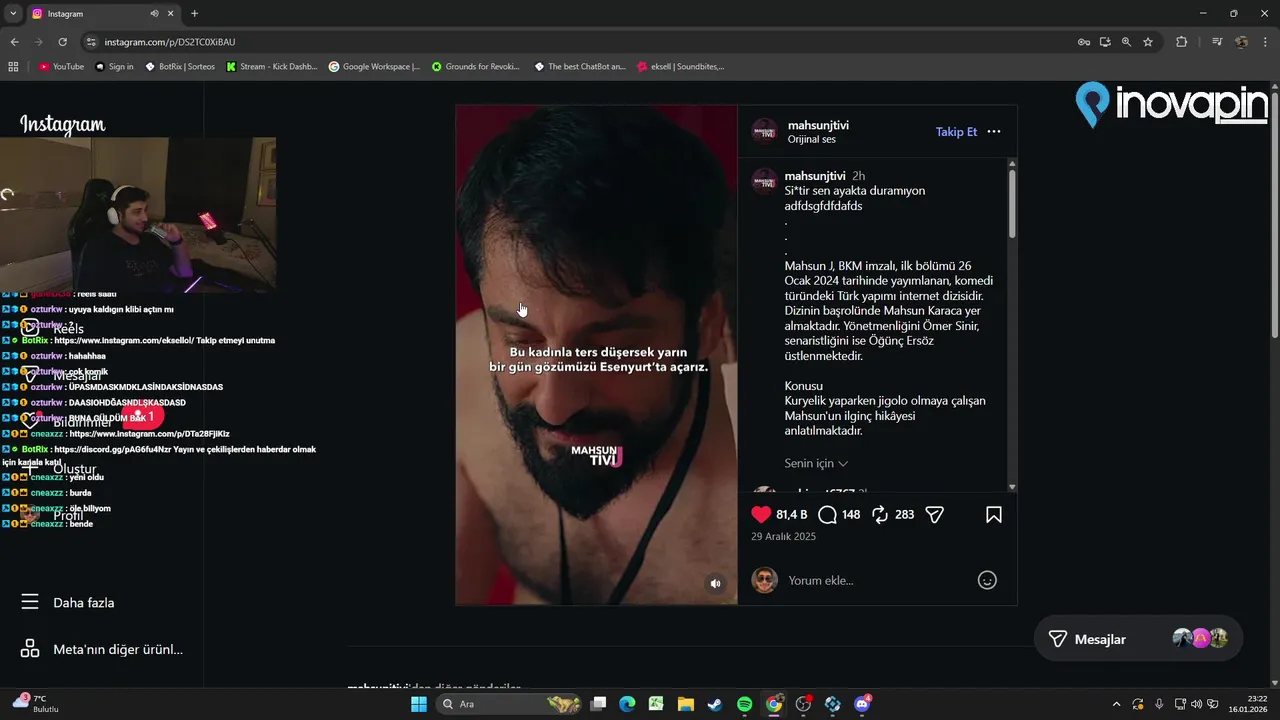This screenshot has width=1280, height=720.
Task: Open File Explorer from the taskbar
Action: (x=686, y=704)
